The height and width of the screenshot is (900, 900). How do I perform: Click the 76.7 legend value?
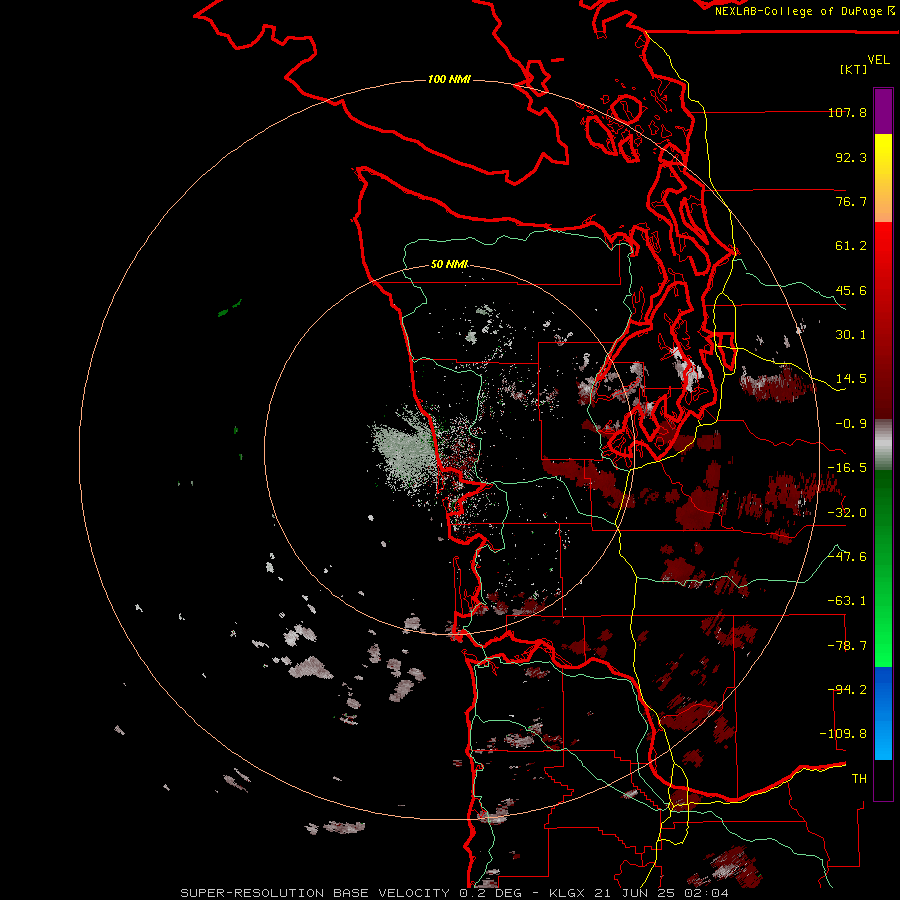[x=851, y=201]
